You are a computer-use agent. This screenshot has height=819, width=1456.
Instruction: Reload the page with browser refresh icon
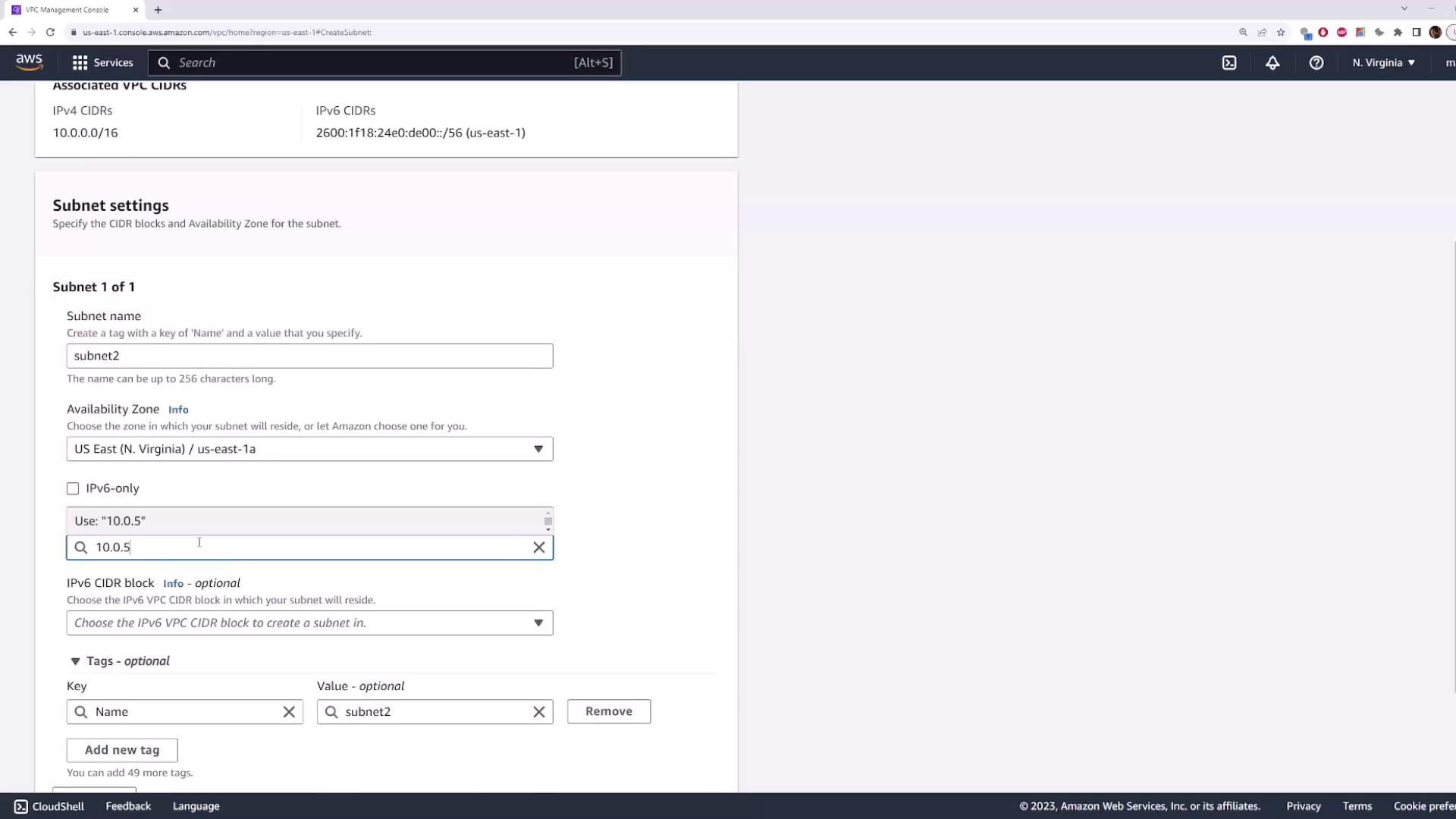click(x=50, y=32)
